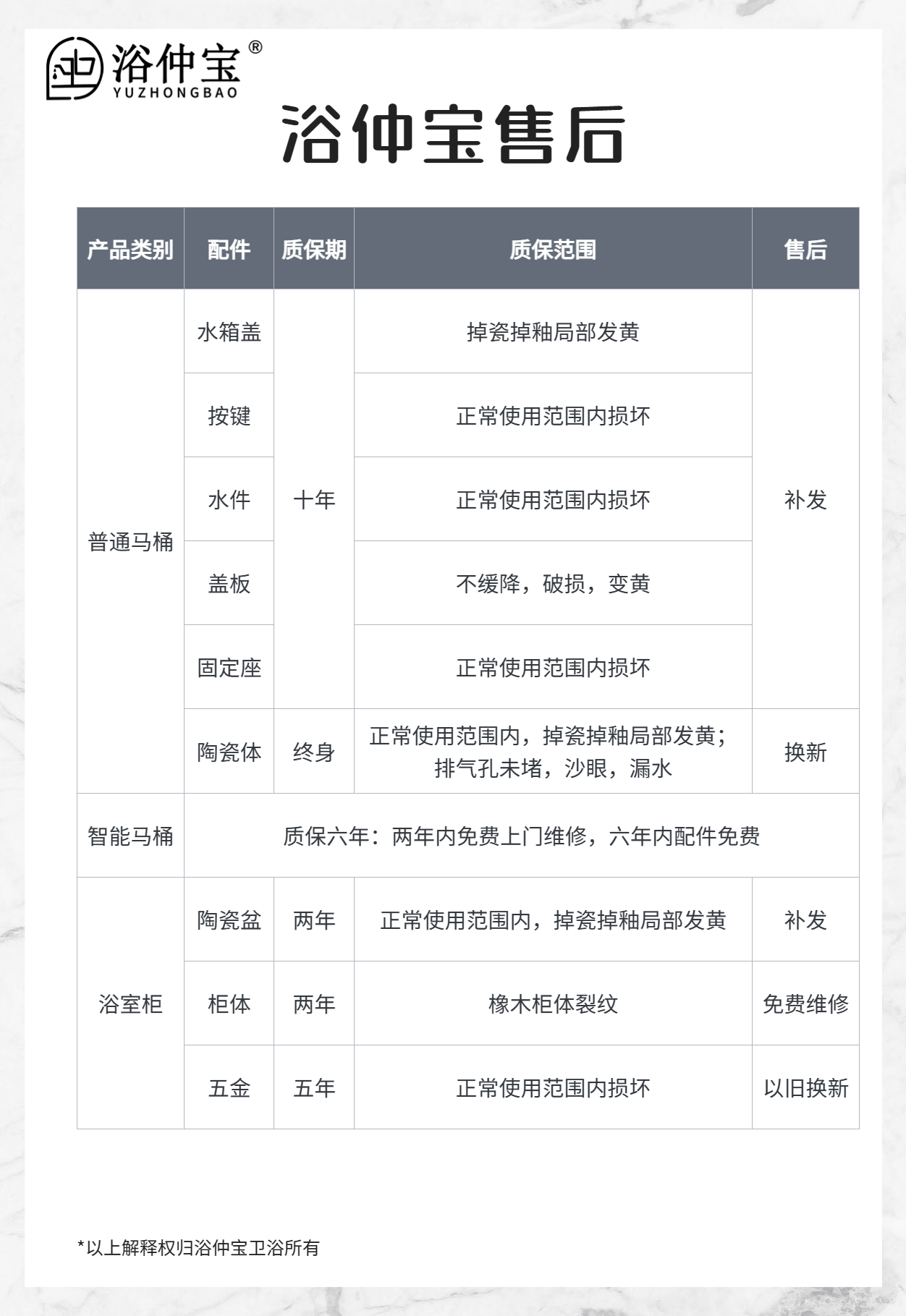Click the 免费维修 after-sales cell
Viewport: 906px width, 1316px height.
pos(805,1003)
